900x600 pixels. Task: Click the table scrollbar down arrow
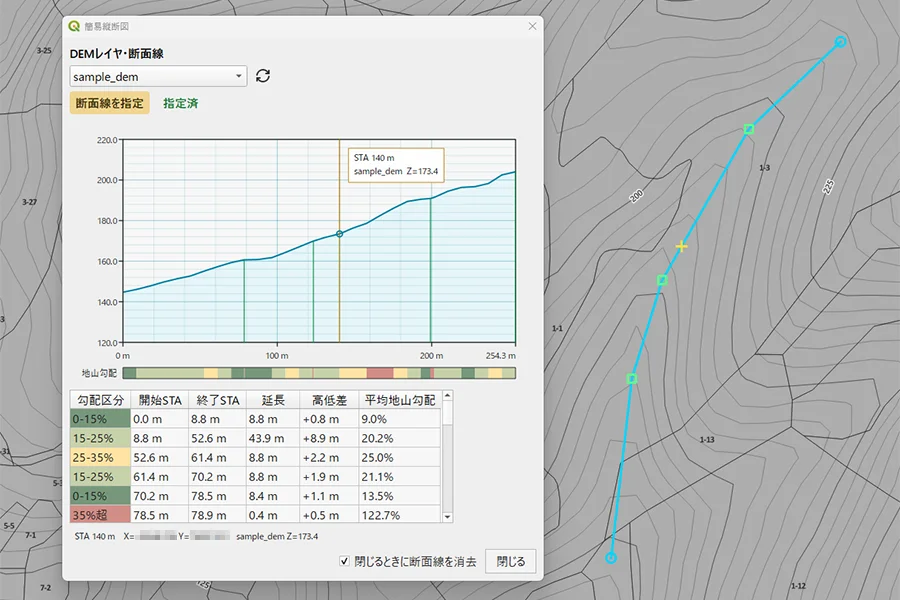pyautogui.click(x=447, y=517)
